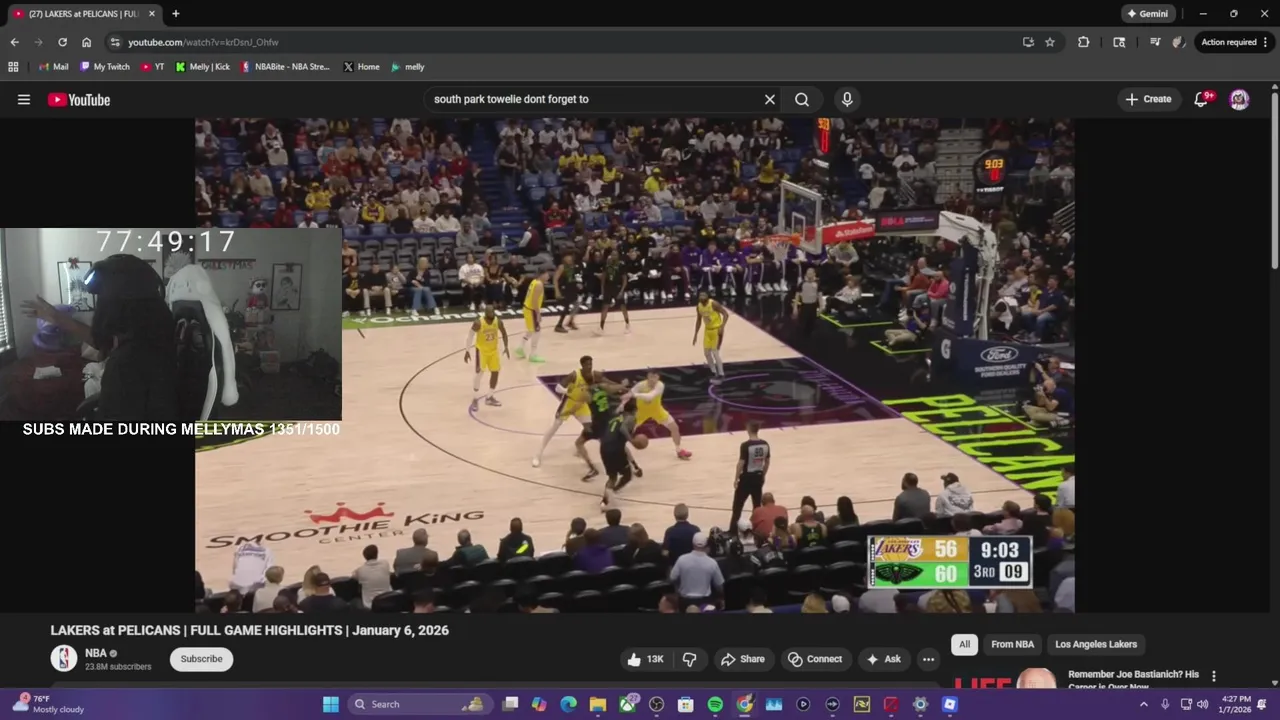Viewport: 1280px width, 720px height.
Task: Reload the page
Action: (x=62, y=42)
